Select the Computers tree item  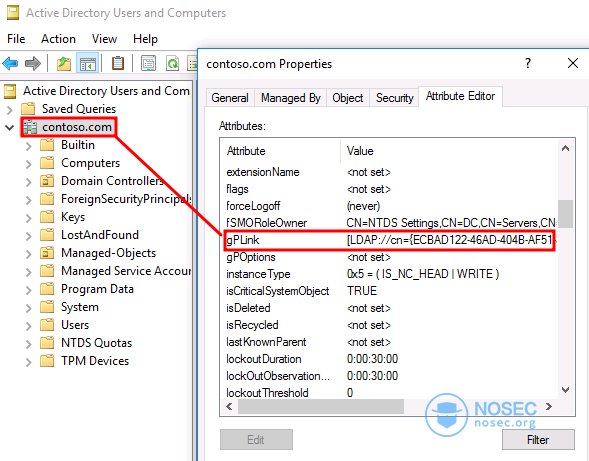91,163
